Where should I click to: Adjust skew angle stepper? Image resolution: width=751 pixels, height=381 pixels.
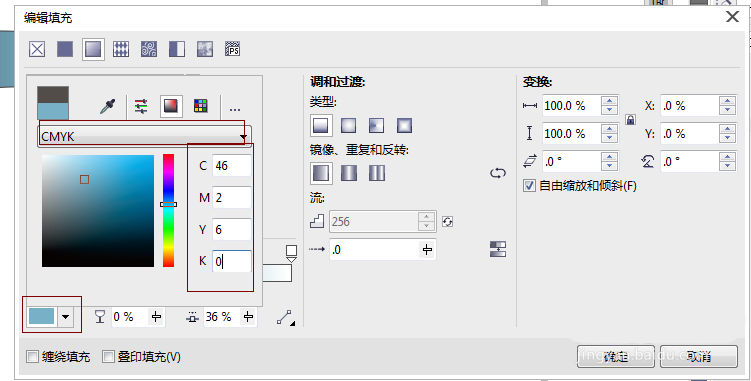[x=609, y=162]
